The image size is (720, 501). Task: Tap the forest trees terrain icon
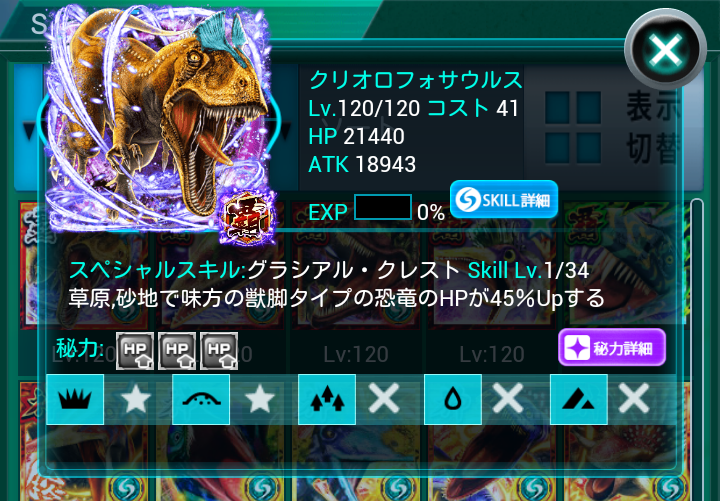(327, 399)
